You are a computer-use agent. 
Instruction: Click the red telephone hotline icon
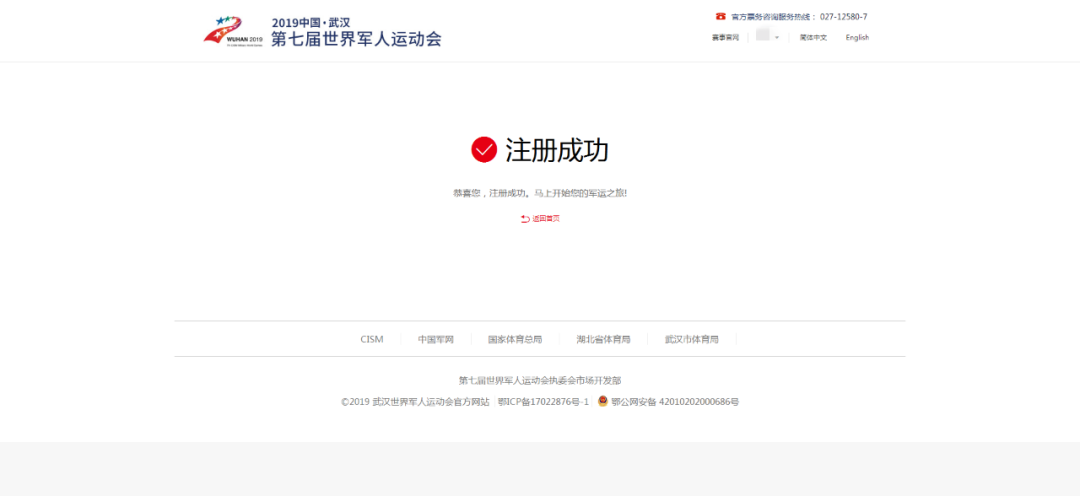click(720, 16)
